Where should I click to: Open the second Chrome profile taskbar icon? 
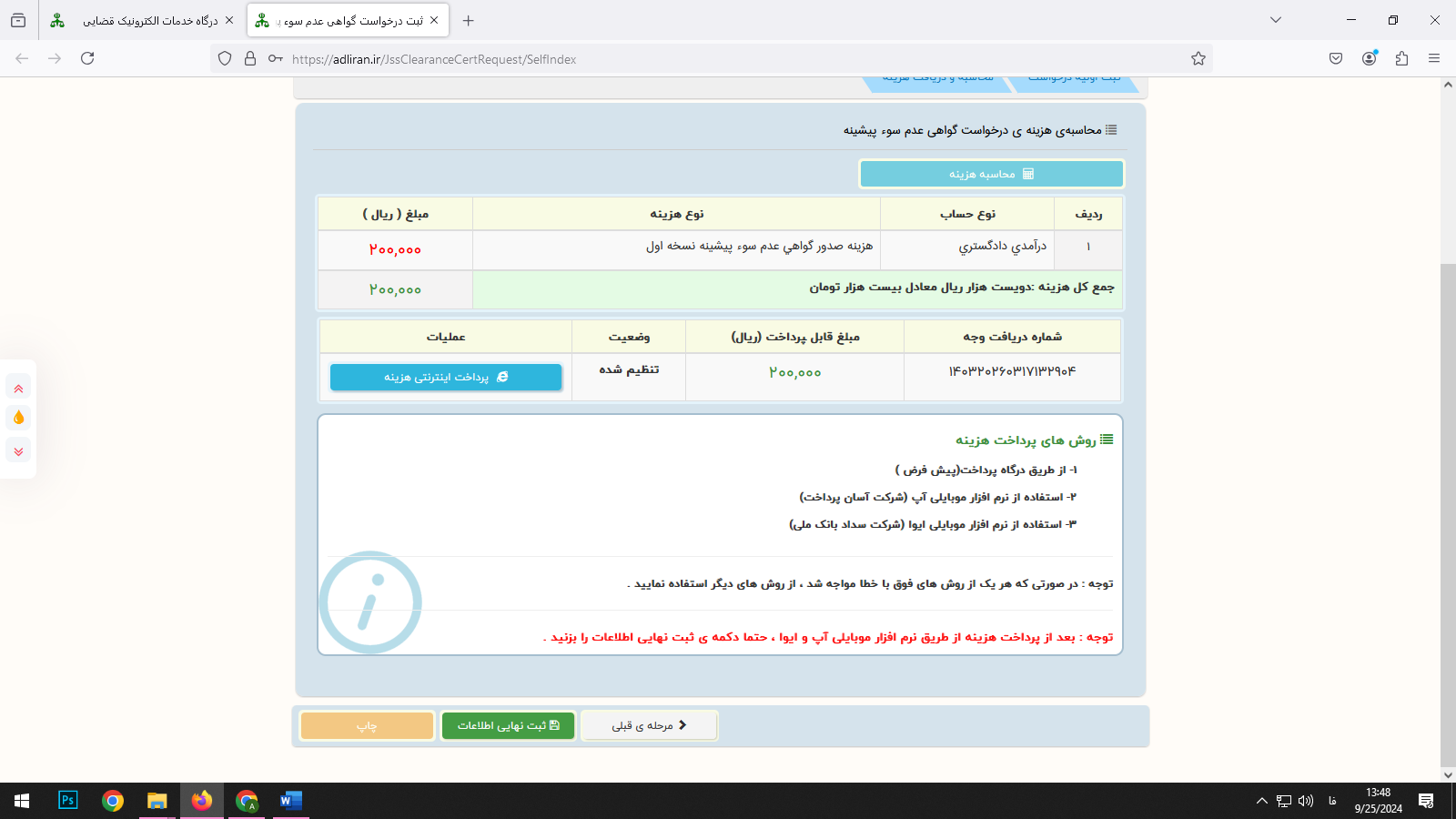[x=247, y=801]
